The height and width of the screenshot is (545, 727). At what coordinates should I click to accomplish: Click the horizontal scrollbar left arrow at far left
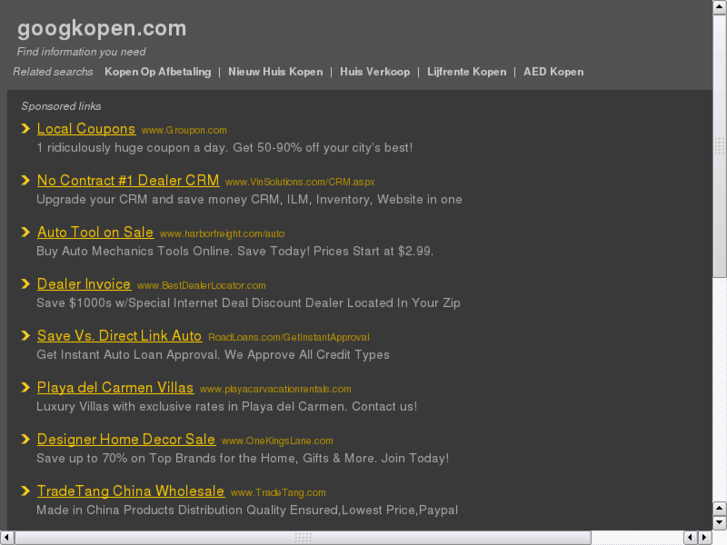point(7,538)
